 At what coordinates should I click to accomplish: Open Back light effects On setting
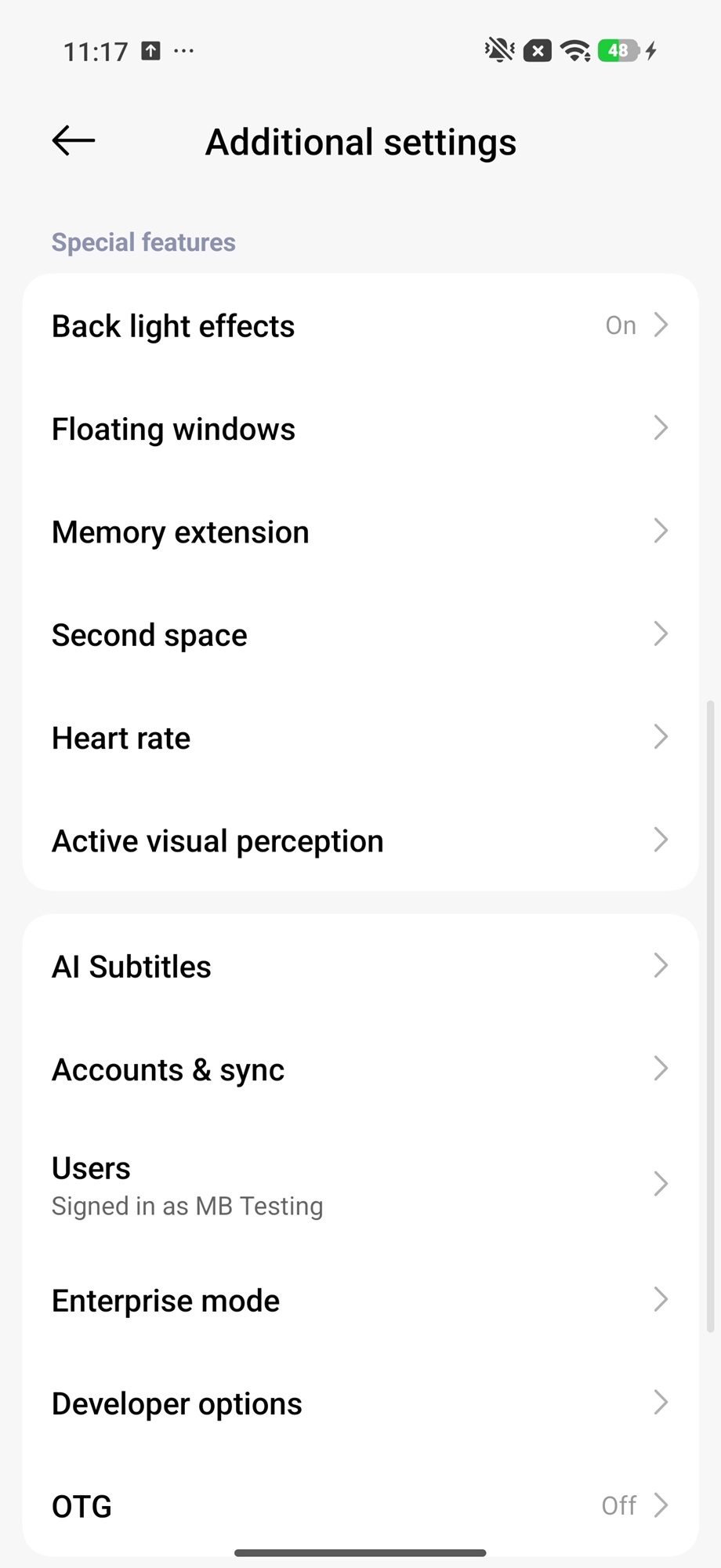click(x=360, y=325)
